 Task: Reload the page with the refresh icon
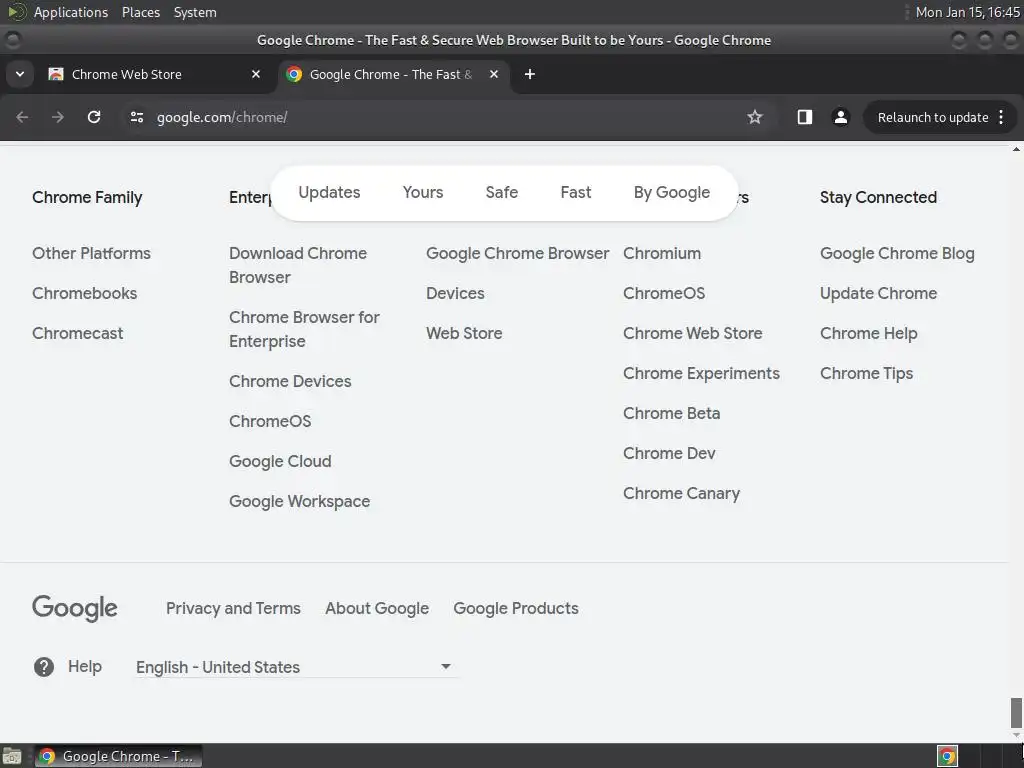point(94,117)
